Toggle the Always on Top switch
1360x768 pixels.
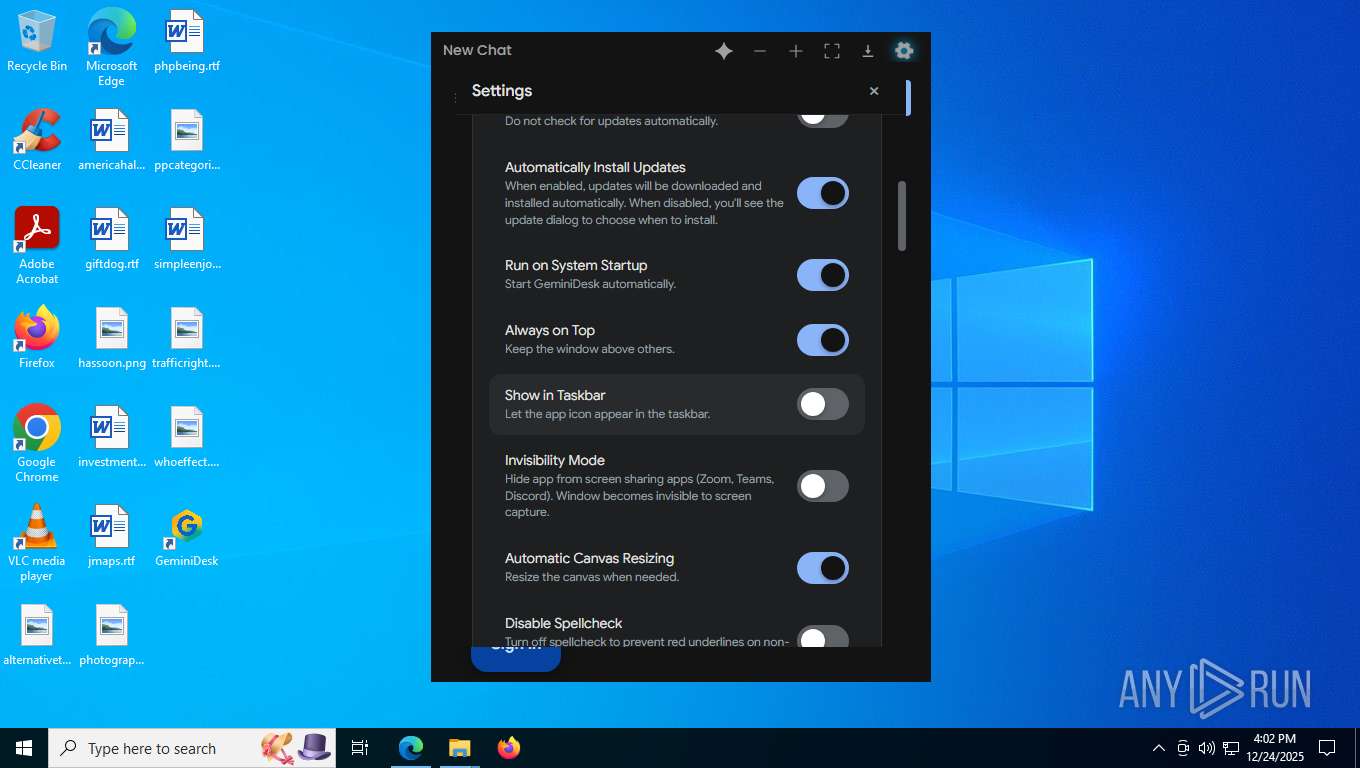[823, 340]
